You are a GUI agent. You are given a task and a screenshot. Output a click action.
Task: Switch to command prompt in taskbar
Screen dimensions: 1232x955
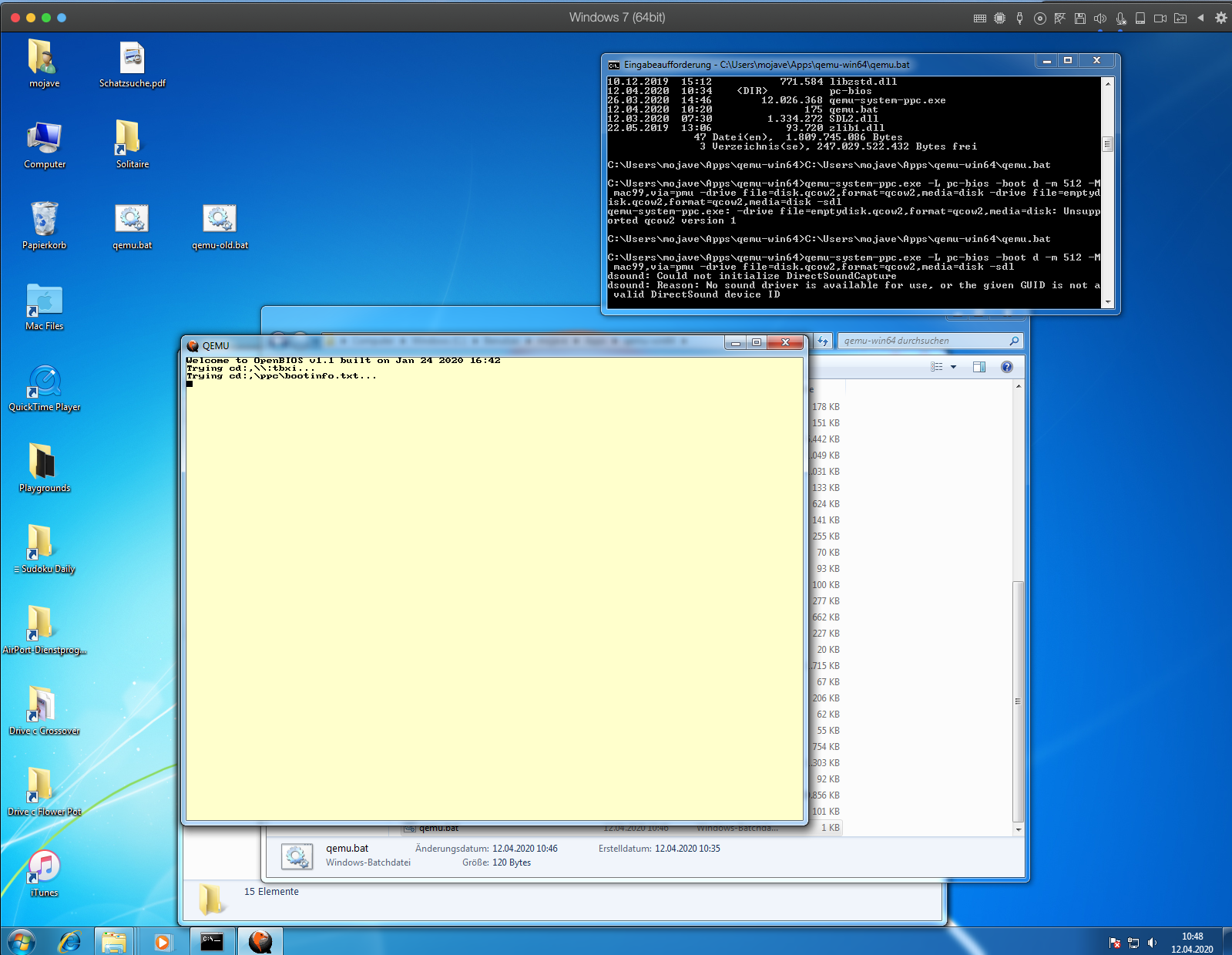click(x=211, y=941)
